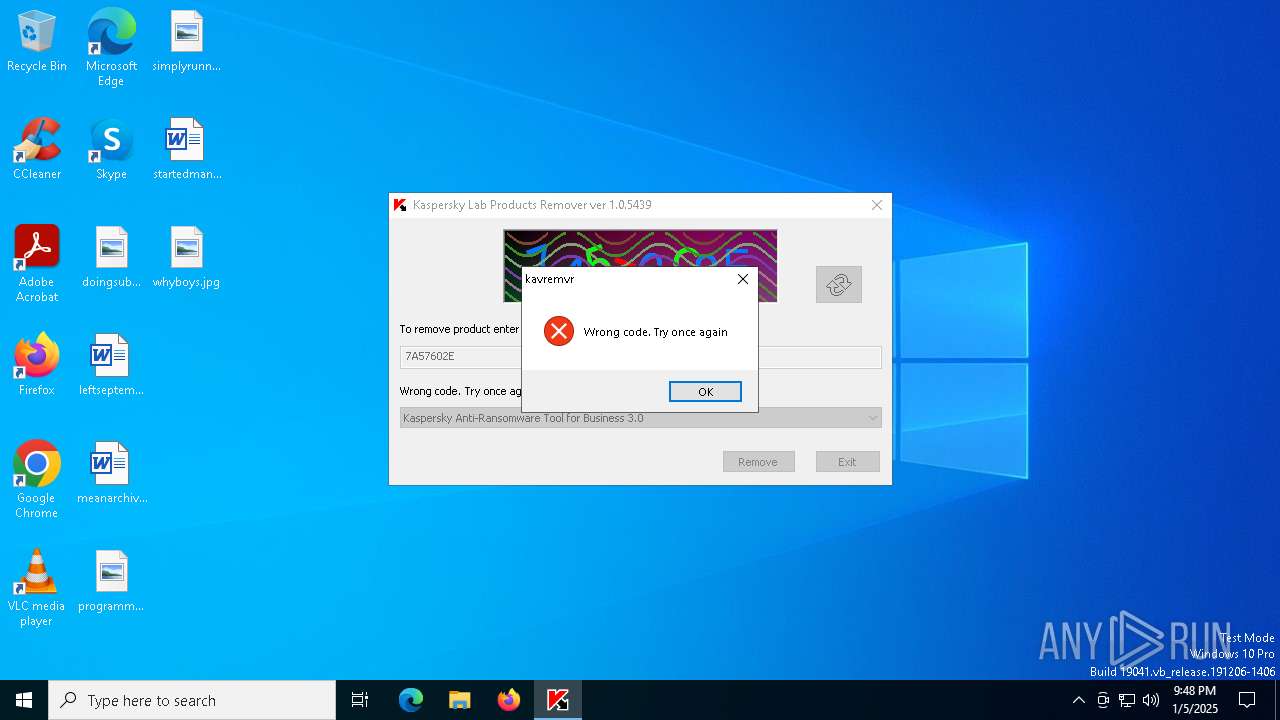The height and width of the screenshot is (720, 1280).
Task: Click the 'To remove product enter' label
Action: tap(460, 329)
